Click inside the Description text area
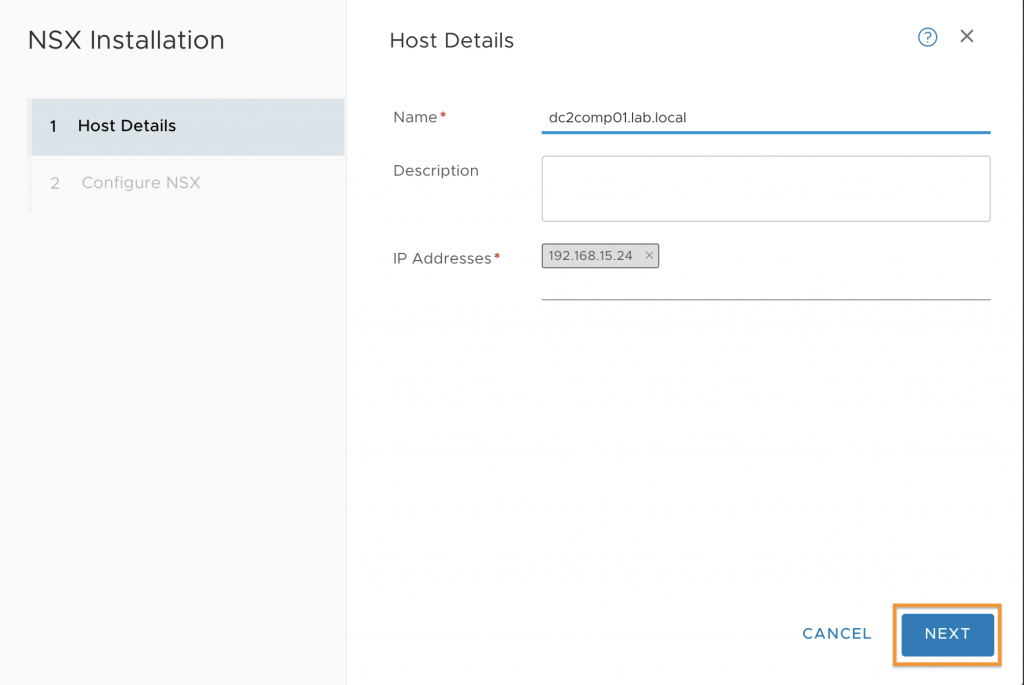 (x=765, y=189)
